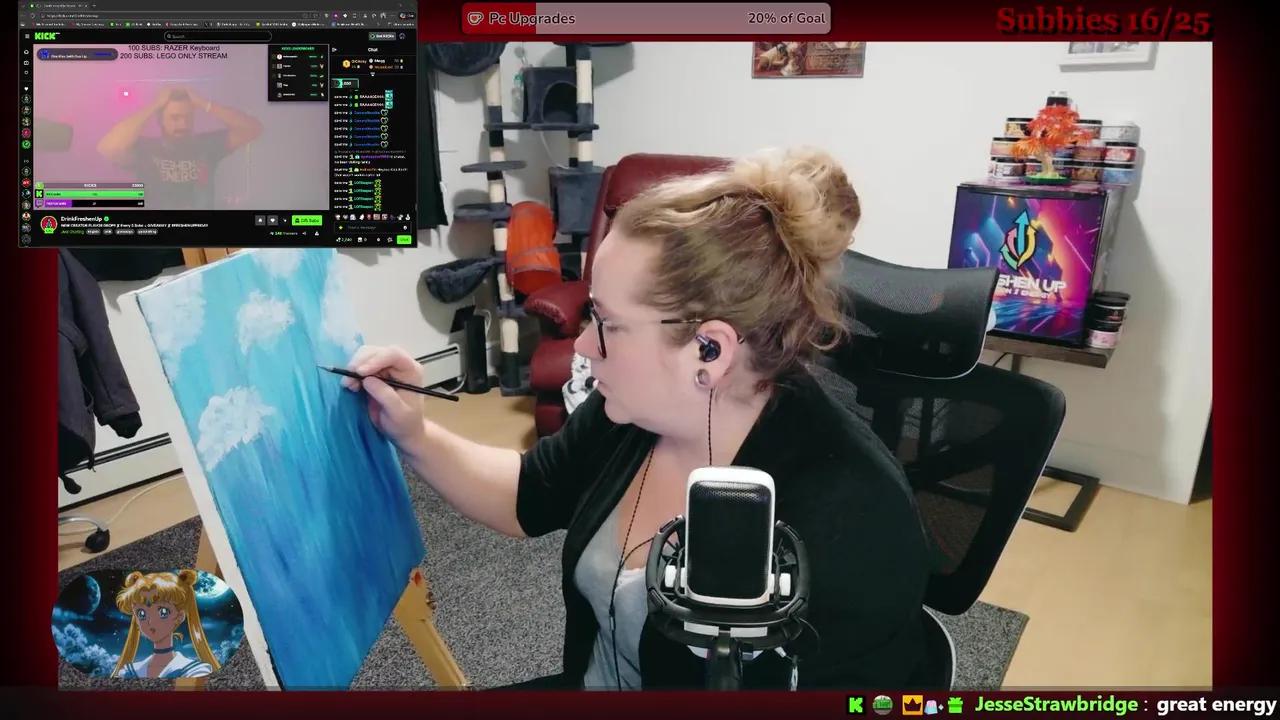
Task: Open the Just Chatting category link
Action: (72, 232)
